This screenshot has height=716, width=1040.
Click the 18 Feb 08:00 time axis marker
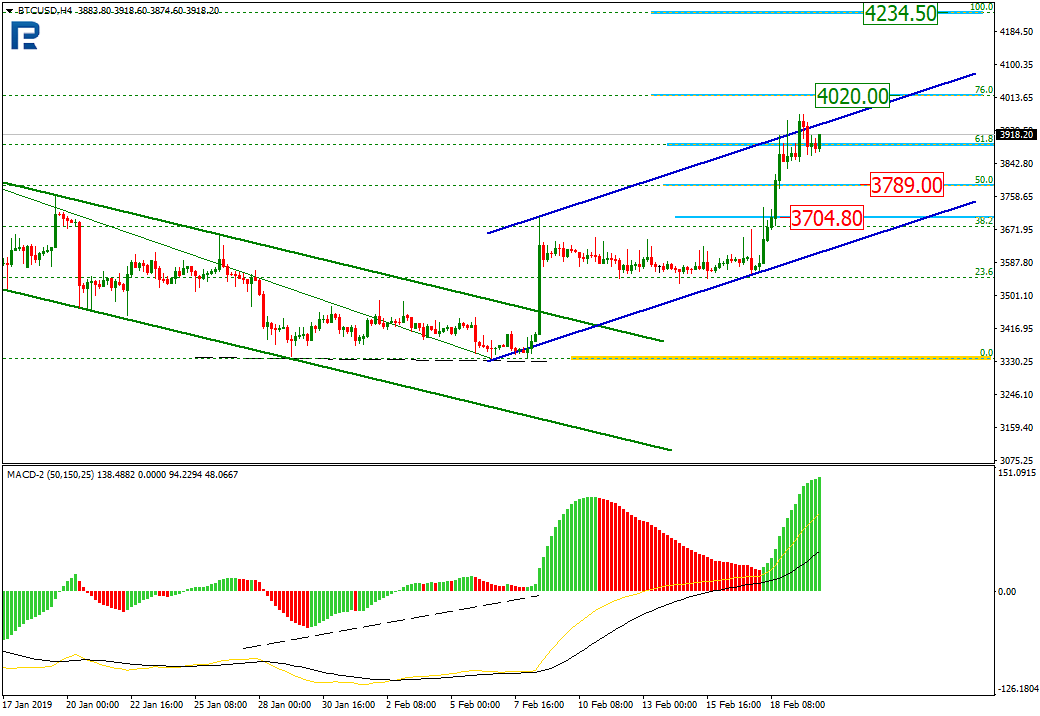tap(798, 705)
